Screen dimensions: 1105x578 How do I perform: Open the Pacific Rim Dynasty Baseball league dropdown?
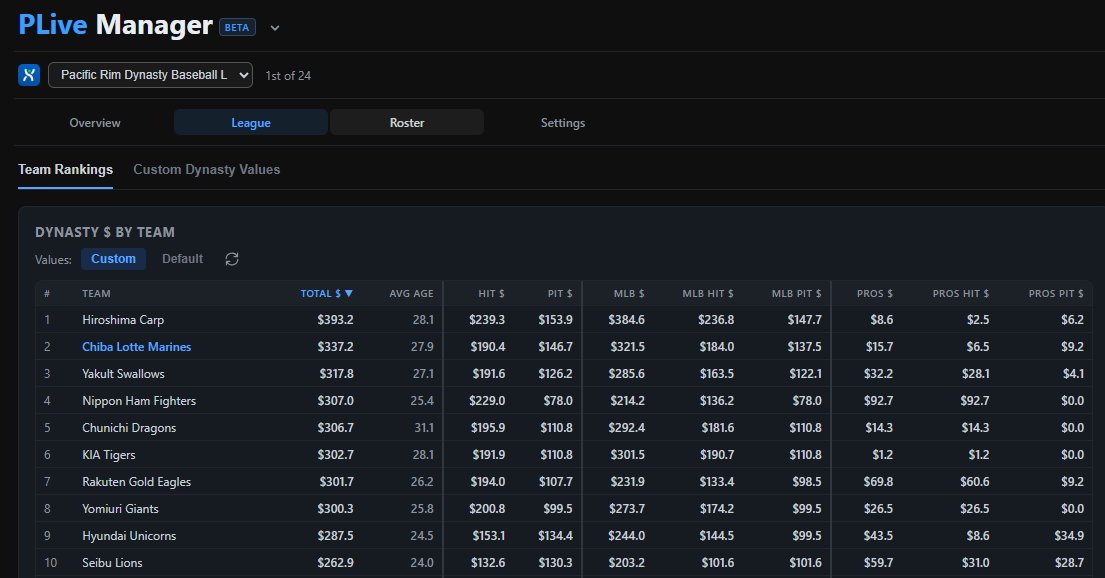click(x=150, y=75)
